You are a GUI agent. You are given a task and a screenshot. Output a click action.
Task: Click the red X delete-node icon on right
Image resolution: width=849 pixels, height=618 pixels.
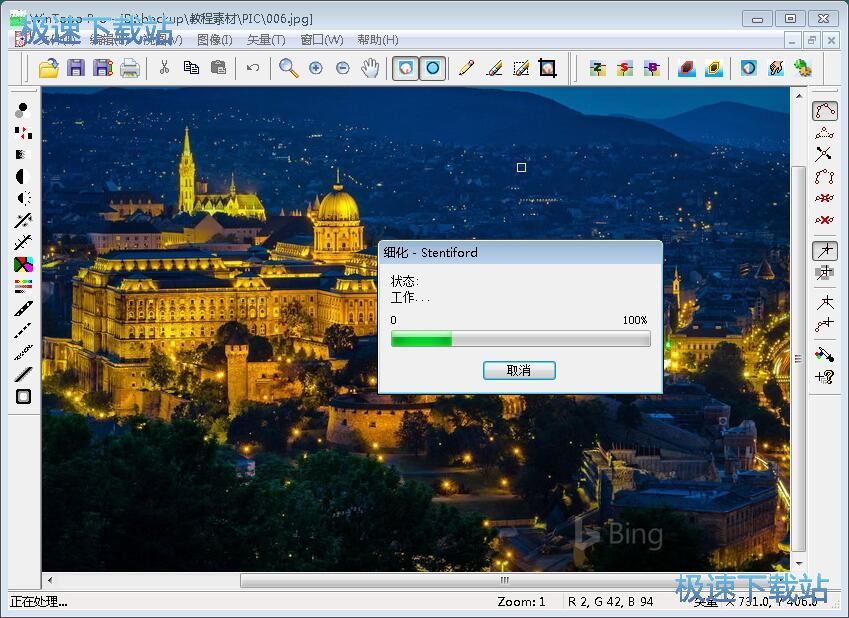coord(824,219)
